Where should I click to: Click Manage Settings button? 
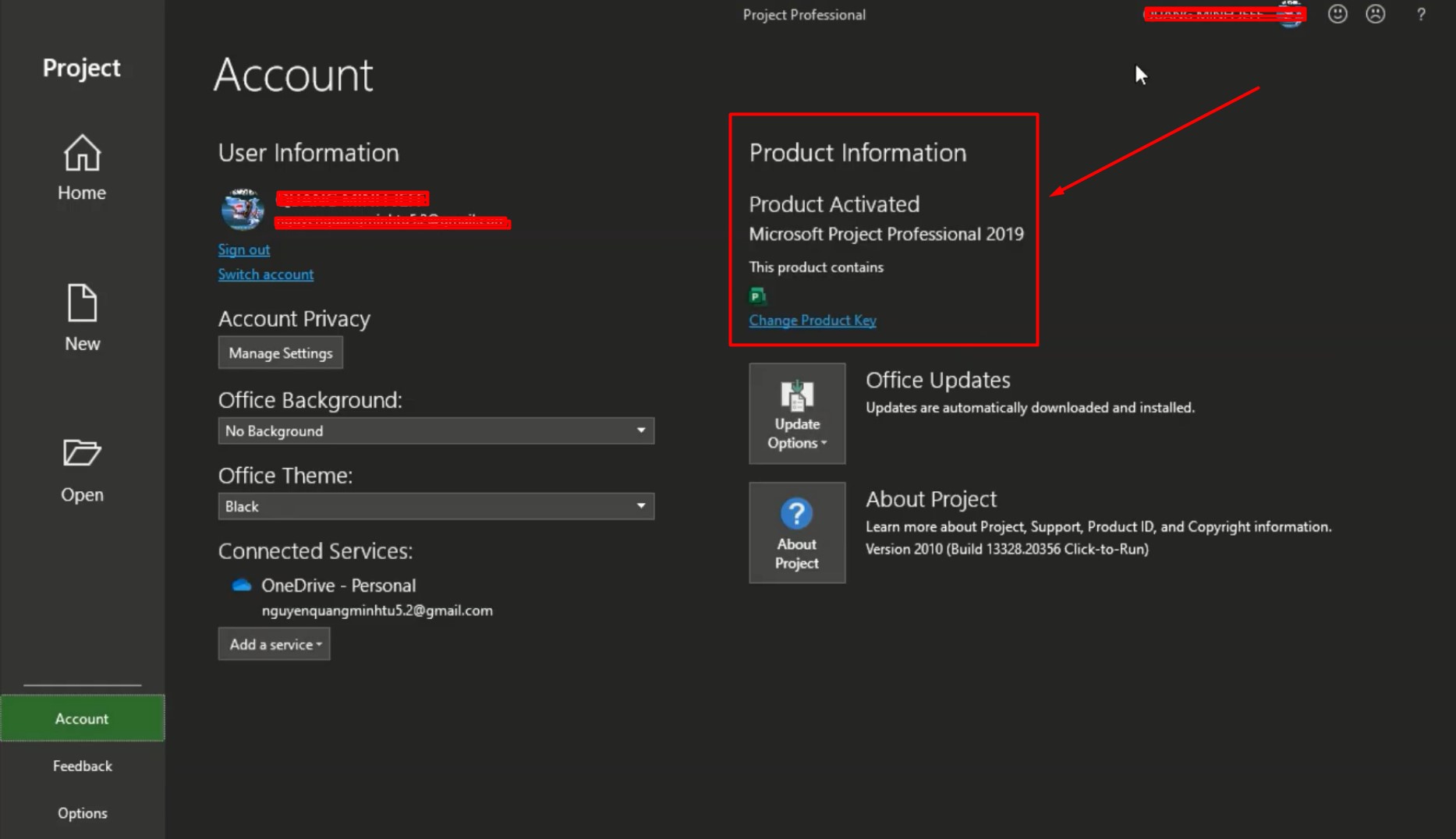pos(281,353)
